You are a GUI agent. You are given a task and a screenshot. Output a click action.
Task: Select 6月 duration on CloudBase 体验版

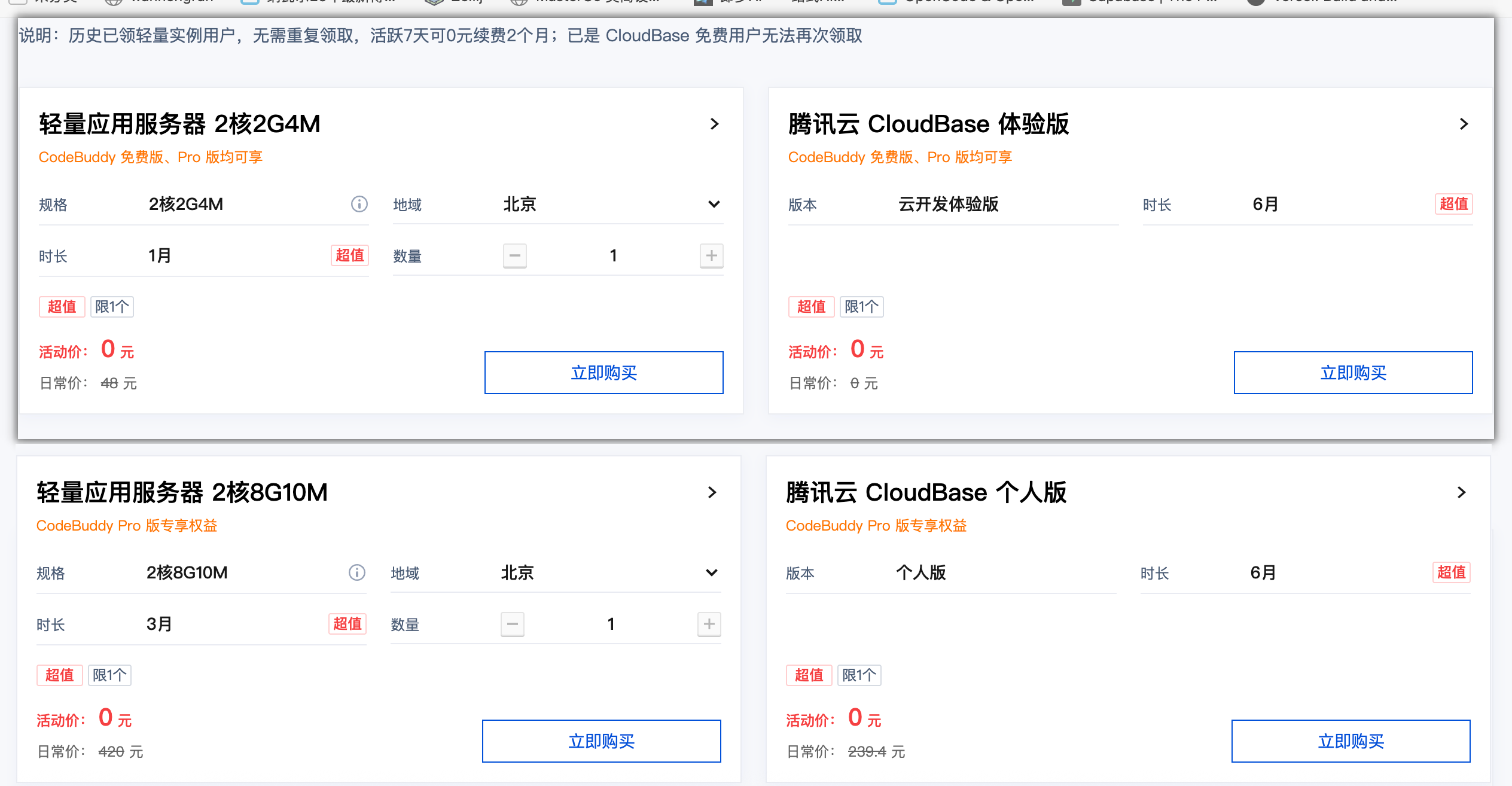click(x=1266, y=204)
